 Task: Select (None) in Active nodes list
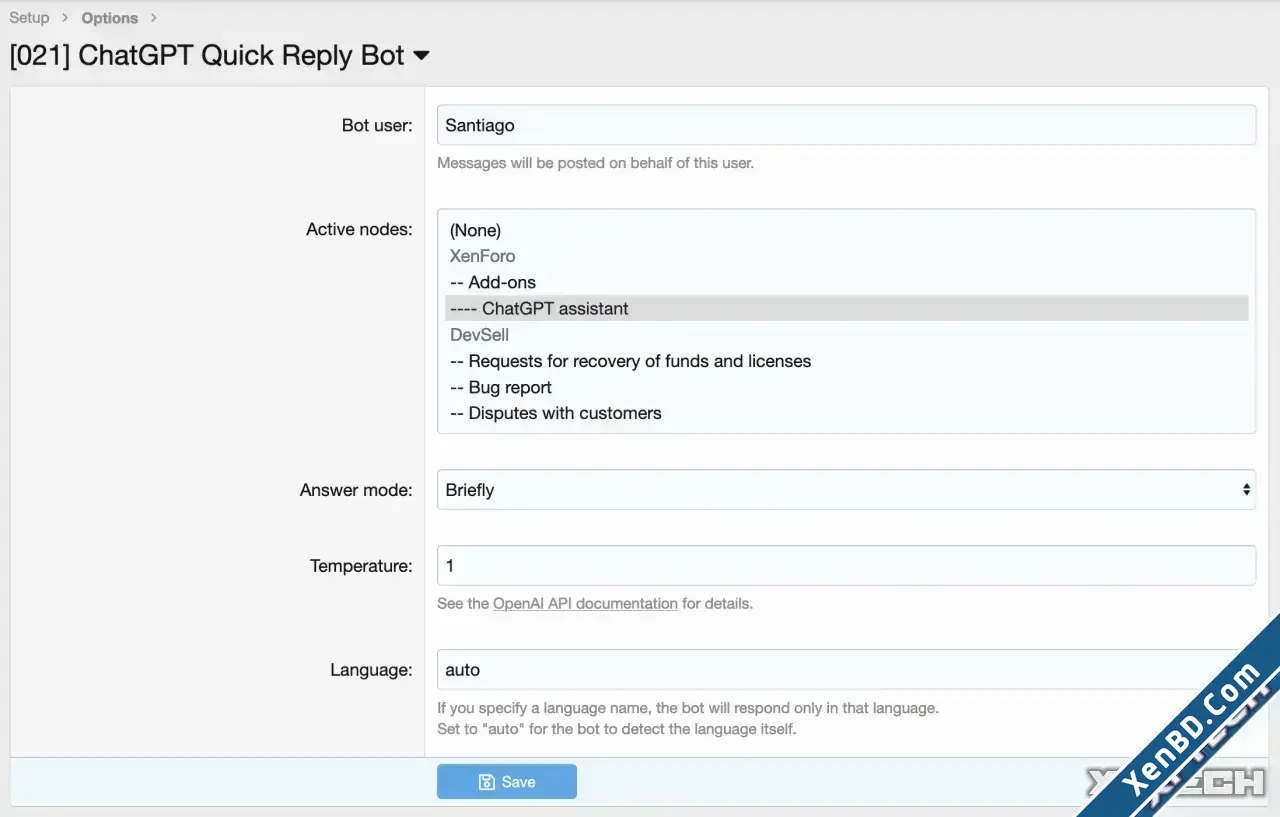pyautogui.click(x=846, y=230)
